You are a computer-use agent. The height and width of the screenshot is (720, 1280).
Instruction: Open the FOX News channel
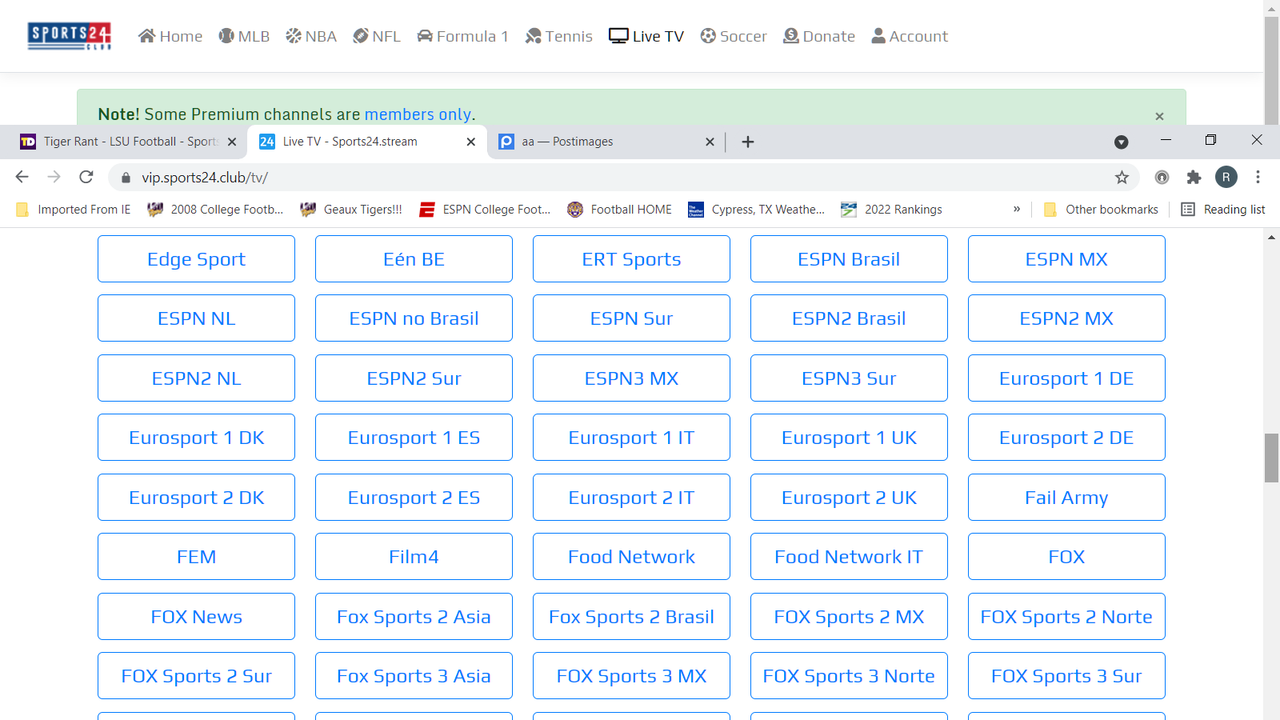[196, 617]
